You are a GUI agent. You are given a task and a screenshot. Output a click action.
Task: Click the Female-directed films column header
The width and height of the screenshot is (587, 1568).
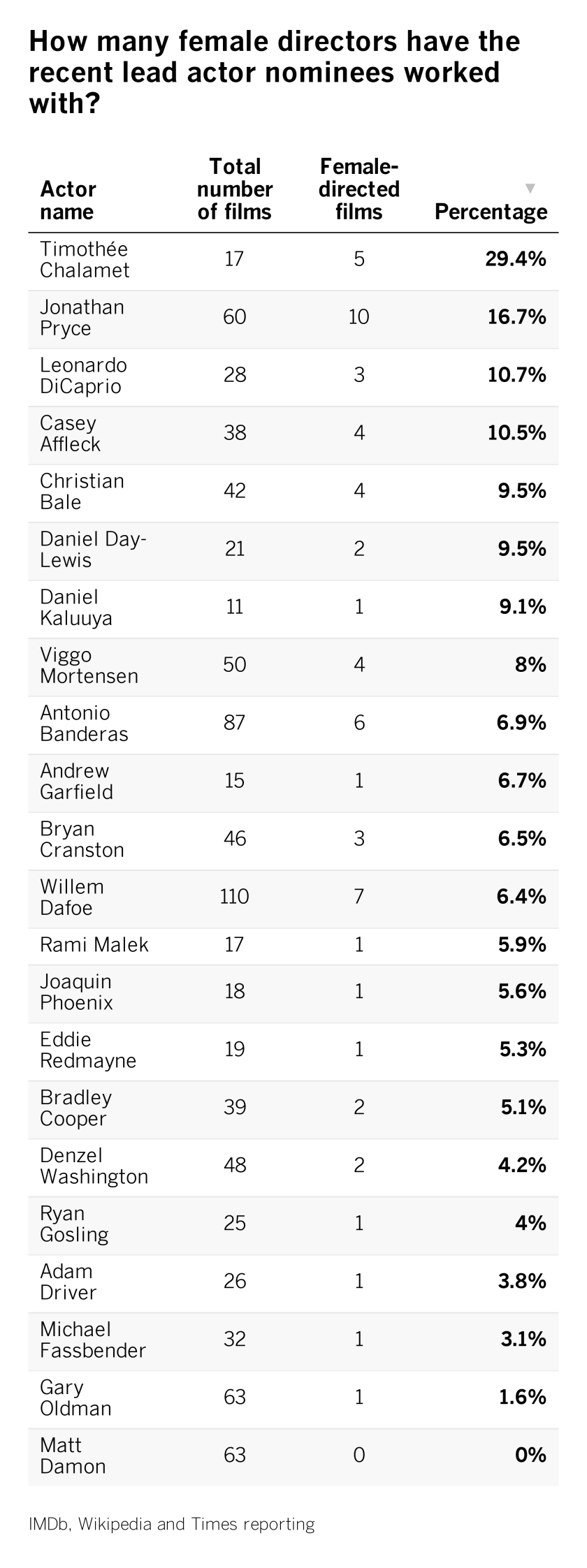(x=359, y=189)
